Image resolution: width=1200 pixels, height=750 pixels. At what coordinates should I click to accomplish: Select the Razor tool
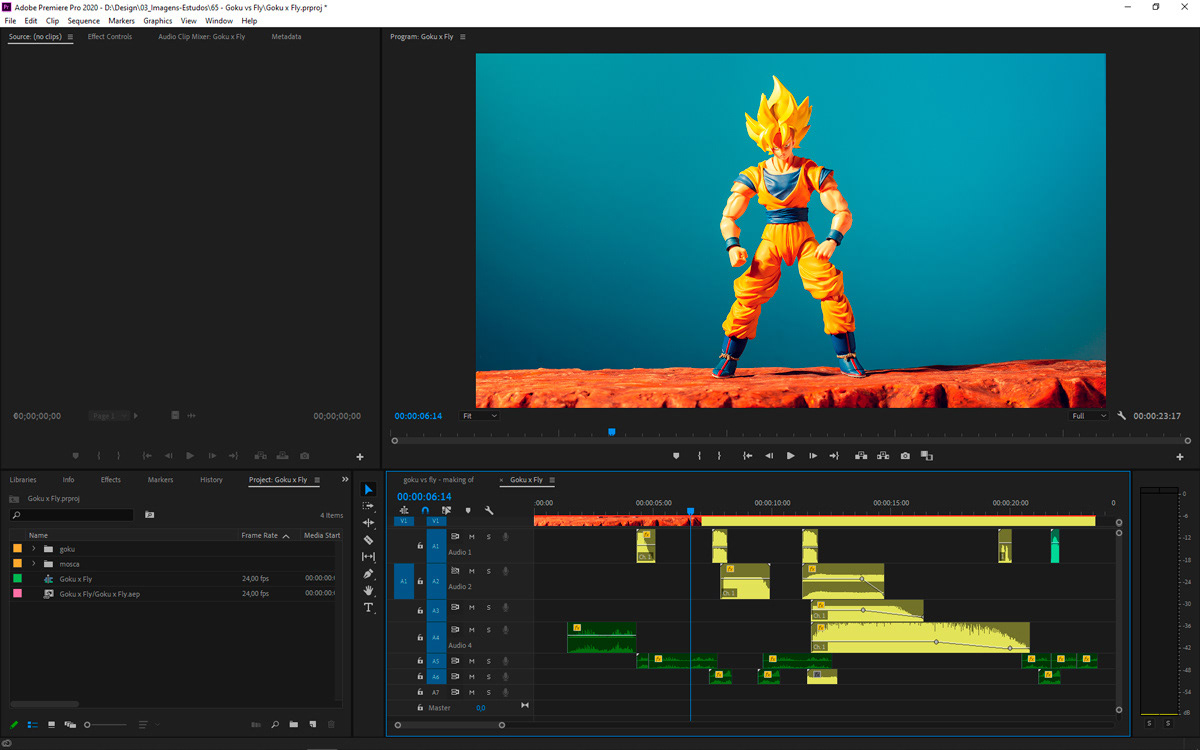[368, 540]
